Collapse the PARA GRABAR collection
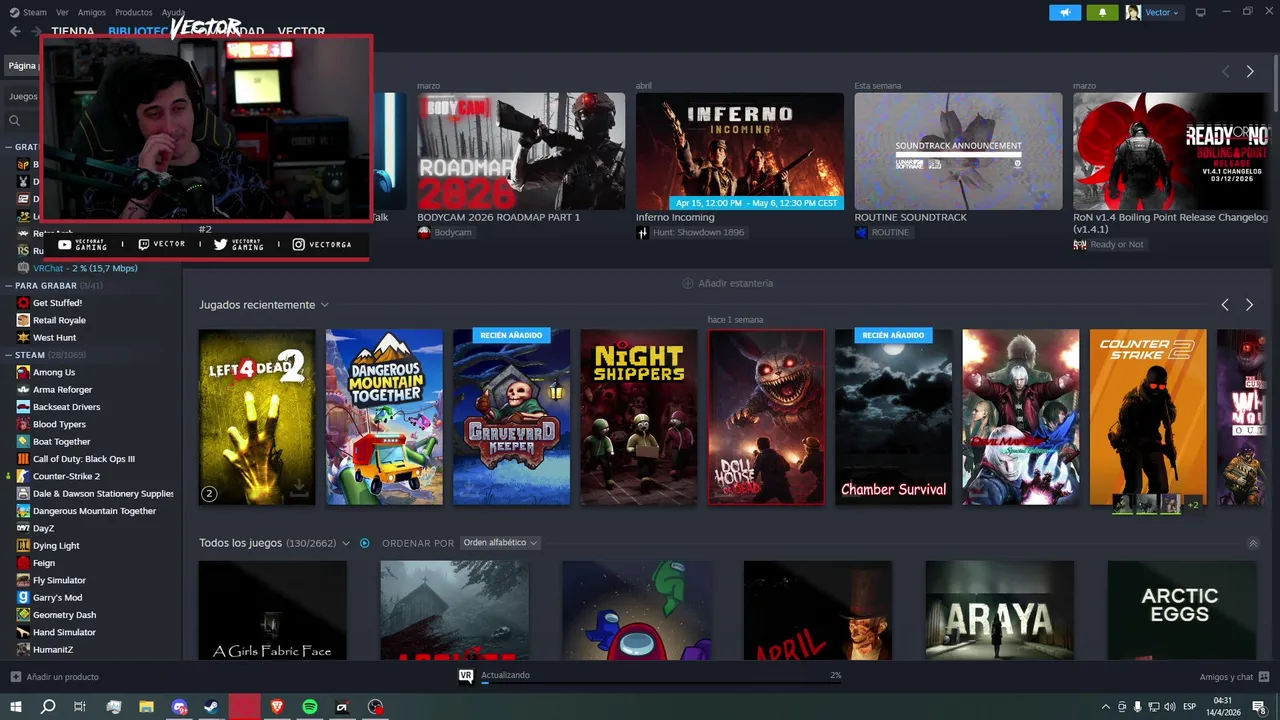Screen dimensions: 1280x720 [9, 286]
